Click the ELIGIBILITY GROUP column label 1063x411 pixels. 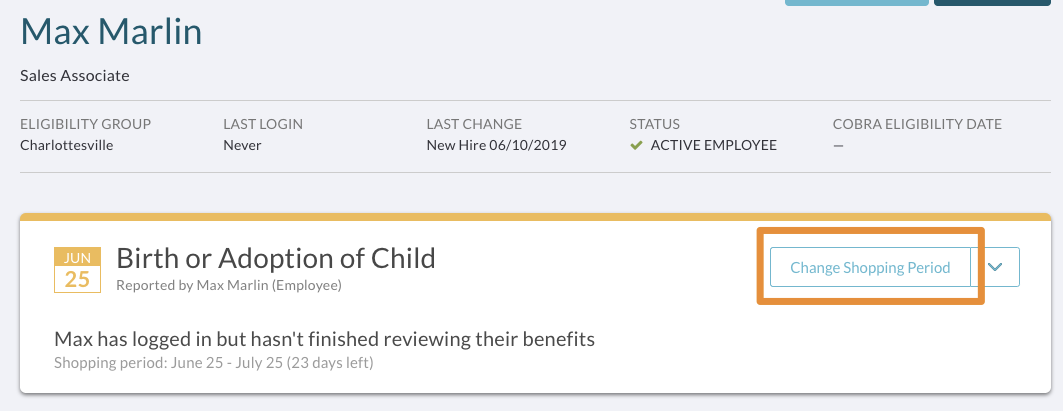[85, 124]
